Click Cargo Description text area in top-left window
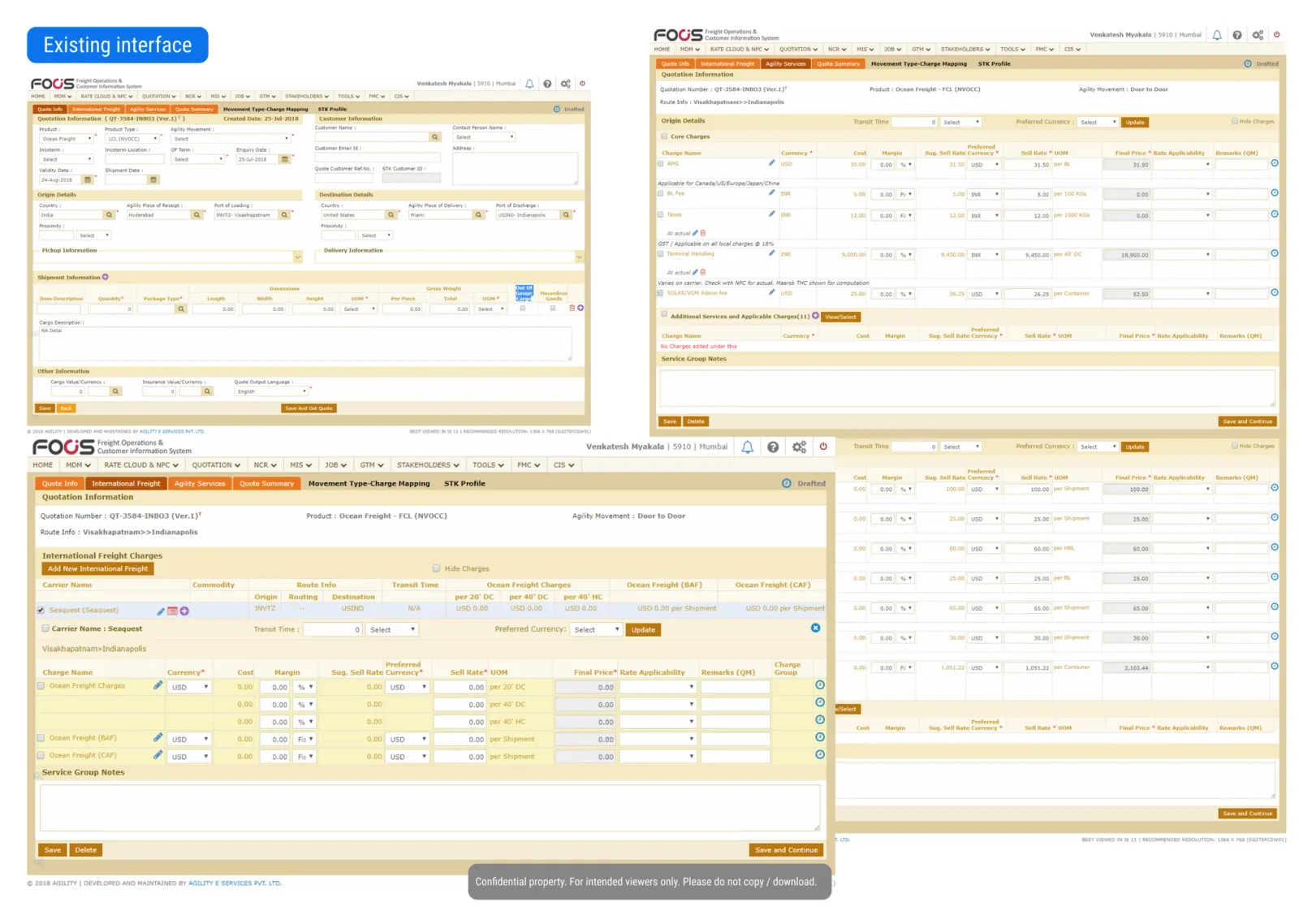This screenshot has width=1299, height=924. 304,343
